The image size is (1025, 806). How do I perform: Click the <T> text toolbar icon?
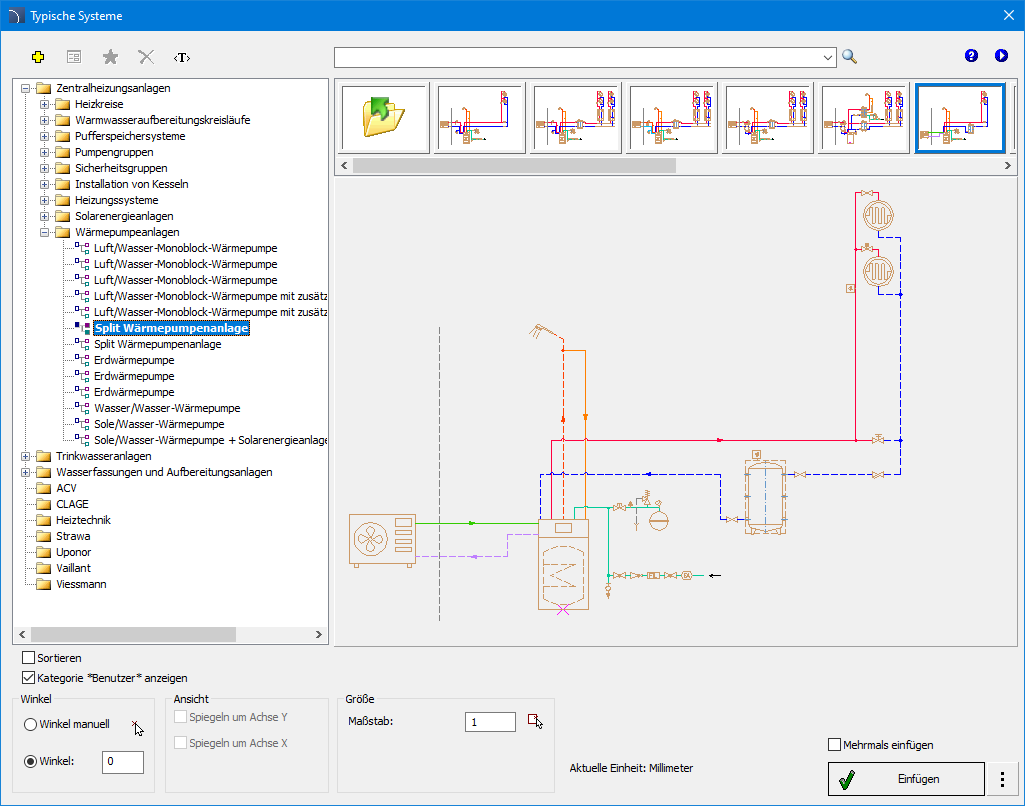(x=182, y=57)
